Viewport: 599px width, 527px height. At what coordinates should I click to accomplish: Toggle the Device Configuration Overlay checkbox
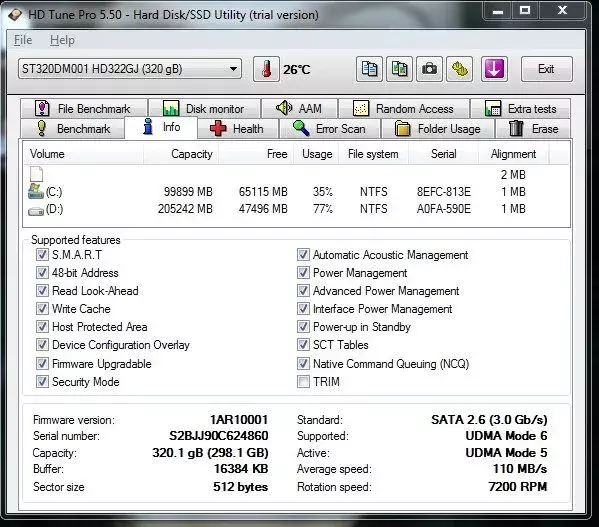pos(42,345)
